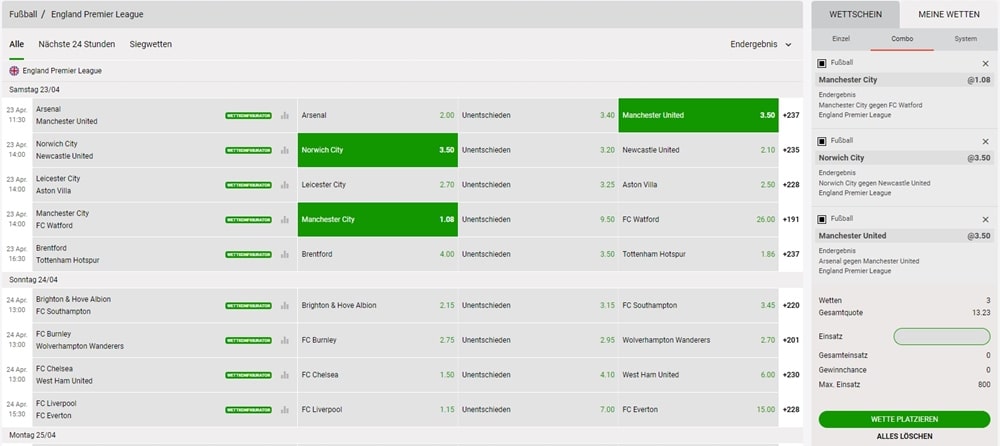Open Siegwetten filter tab
This screenshot has width=1000, height=446.
click(151, 45)
